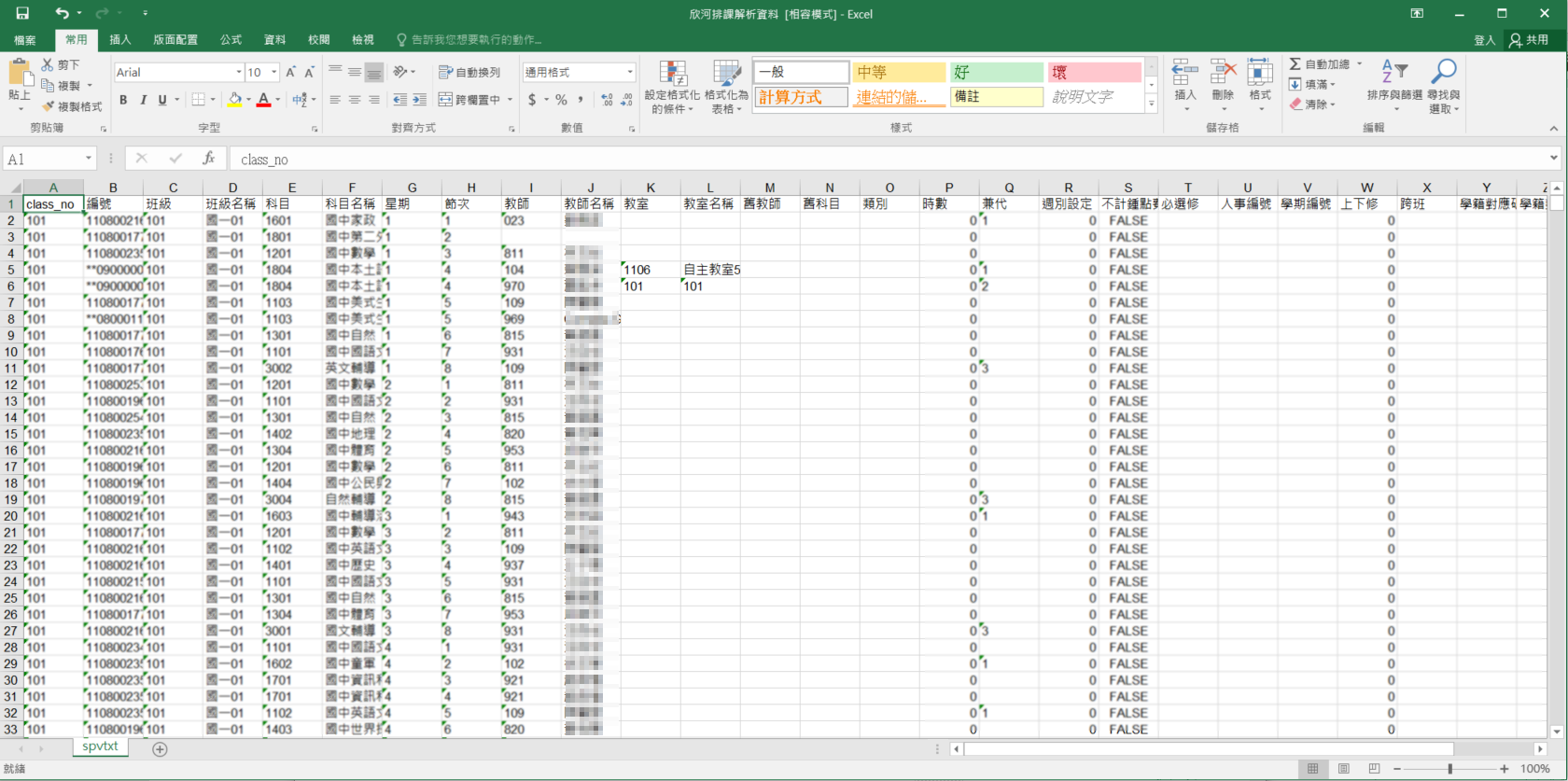1568x781 pixels.
Task: Toggle Italic formatting
Action: click(x=143, y=100)
